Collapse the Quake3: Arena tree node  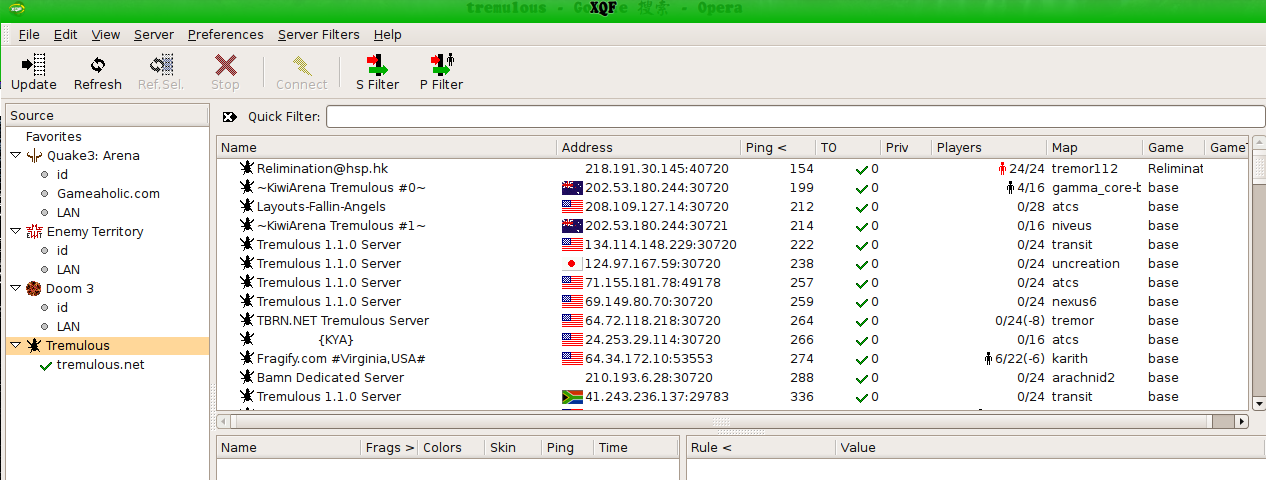click(15, 156)
